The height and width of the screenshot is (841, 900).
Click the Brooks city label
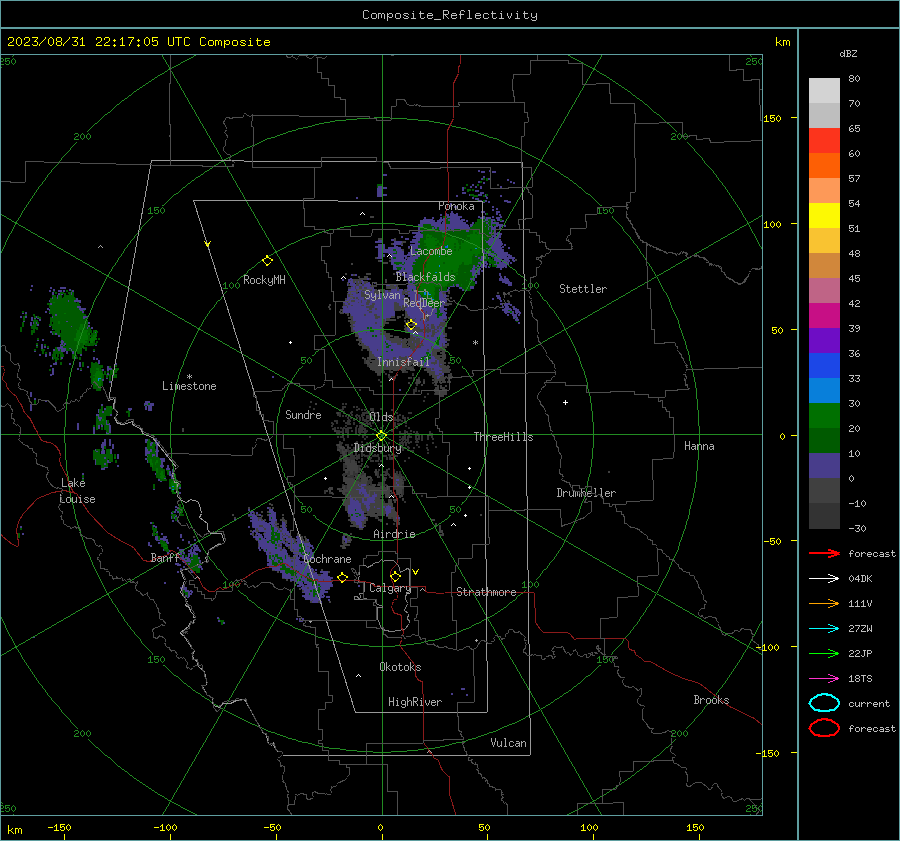tap(711, 700)
